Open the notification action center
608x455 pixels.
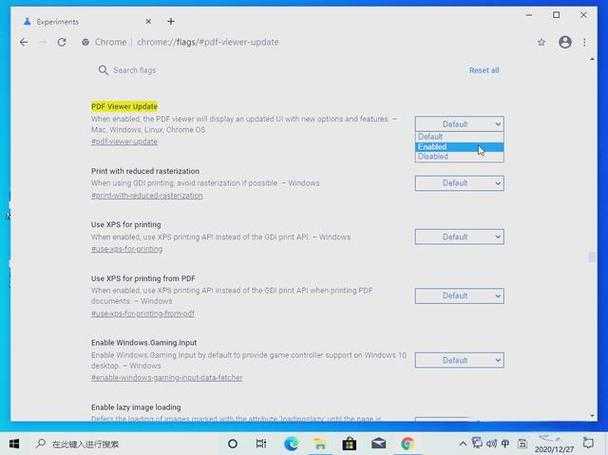pos(588,443)
